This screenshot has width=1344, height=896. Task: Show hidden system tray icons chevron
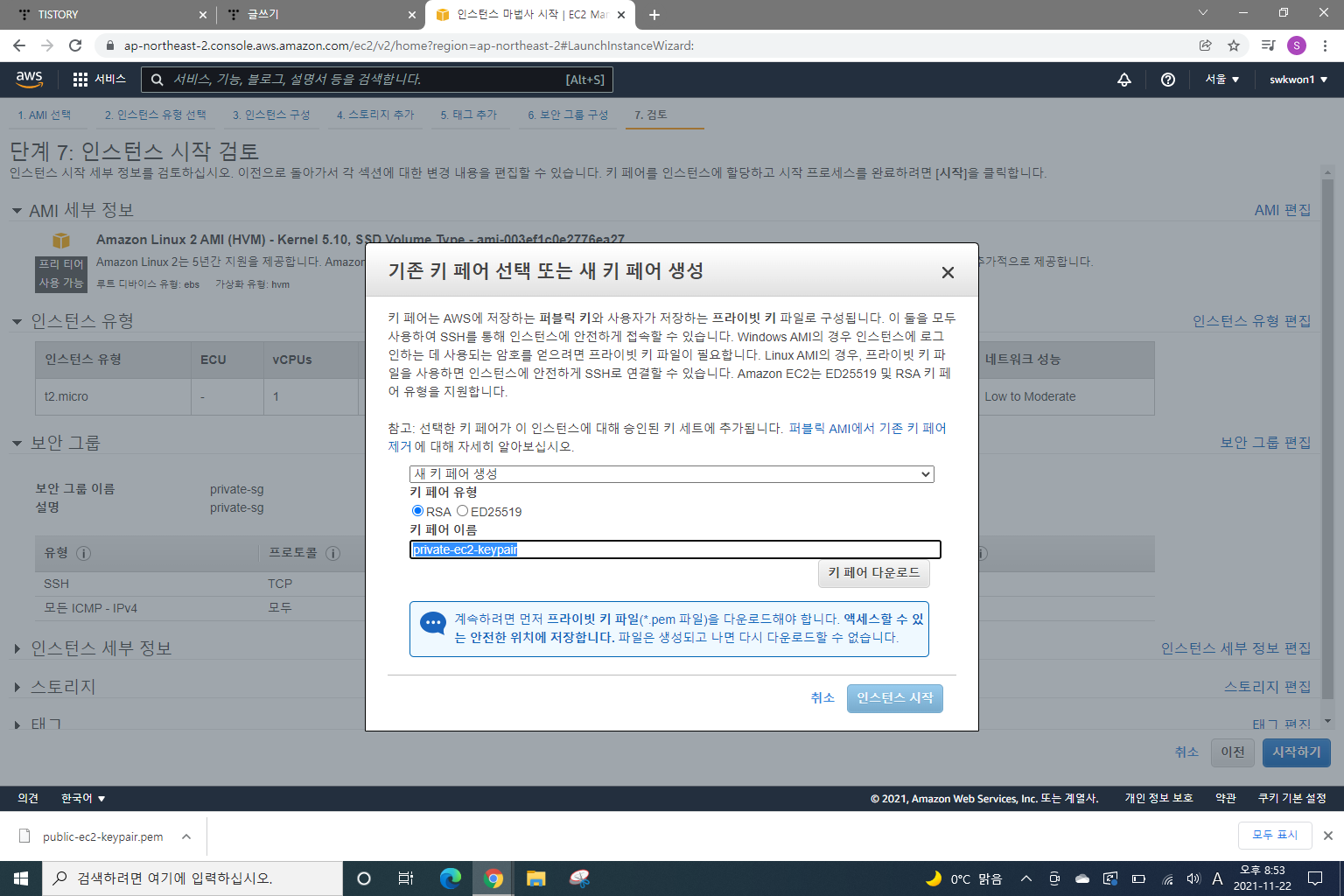[1026, 878]
